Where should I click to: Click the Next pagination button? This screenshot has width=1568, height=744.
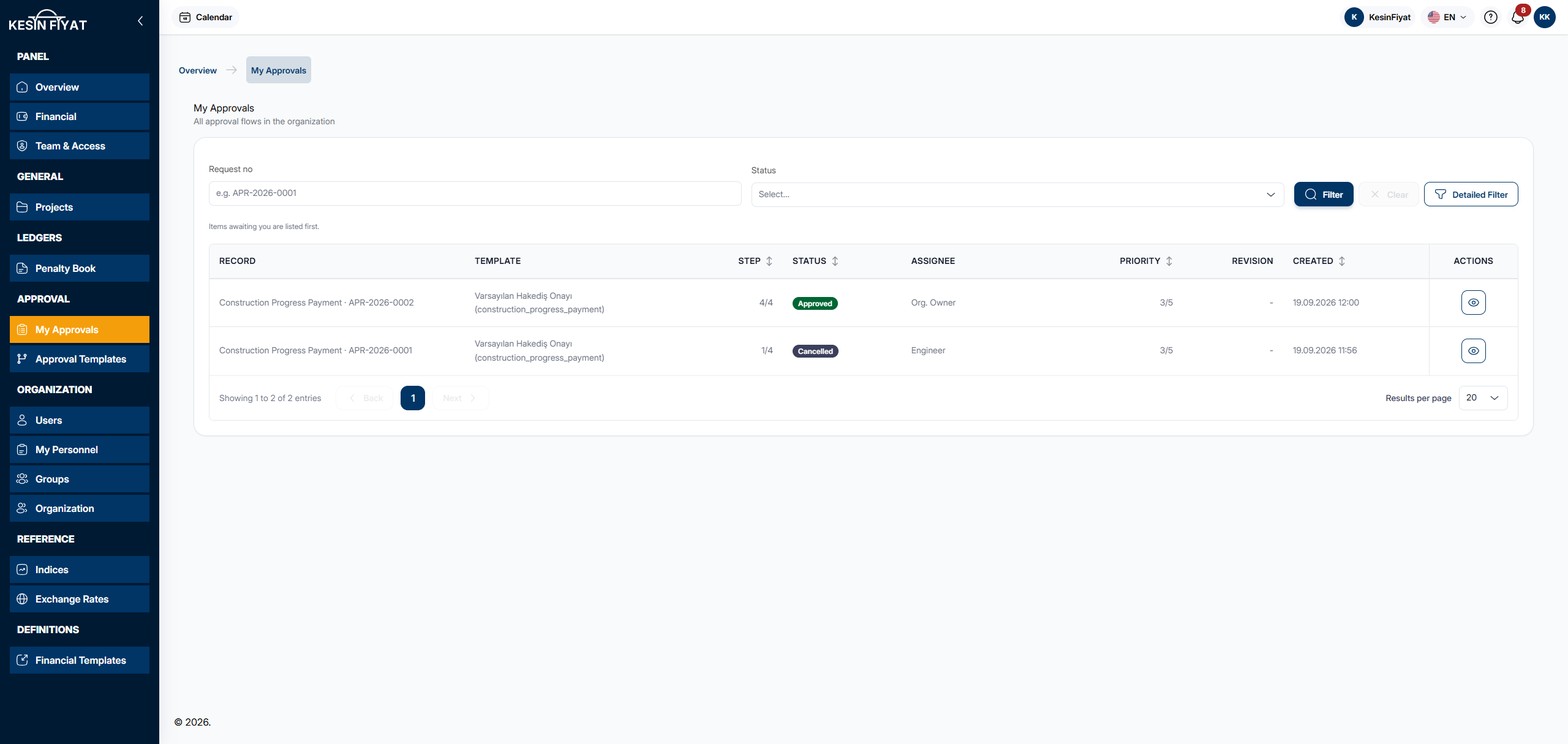click(460, 398)
